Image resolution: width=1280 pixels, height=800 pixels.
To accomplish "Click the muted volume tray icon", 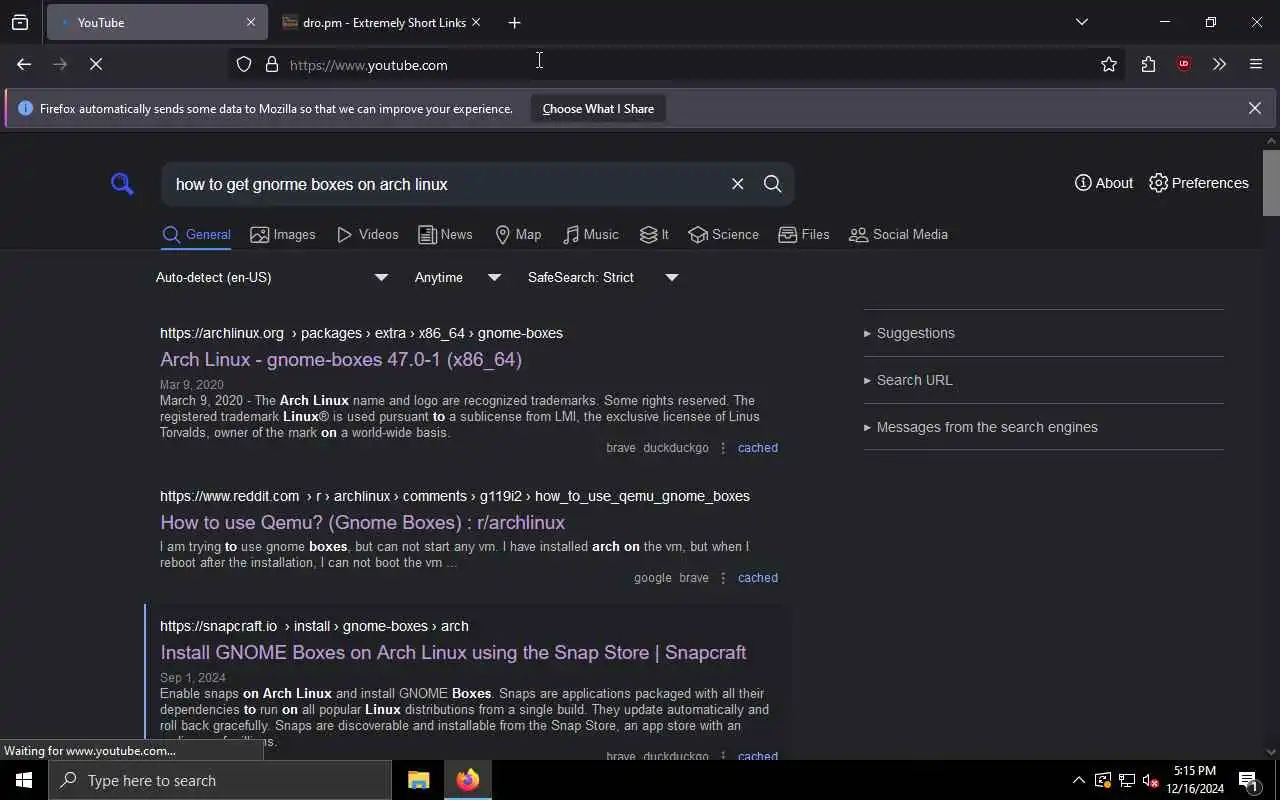I will [x=1150, y=780].
